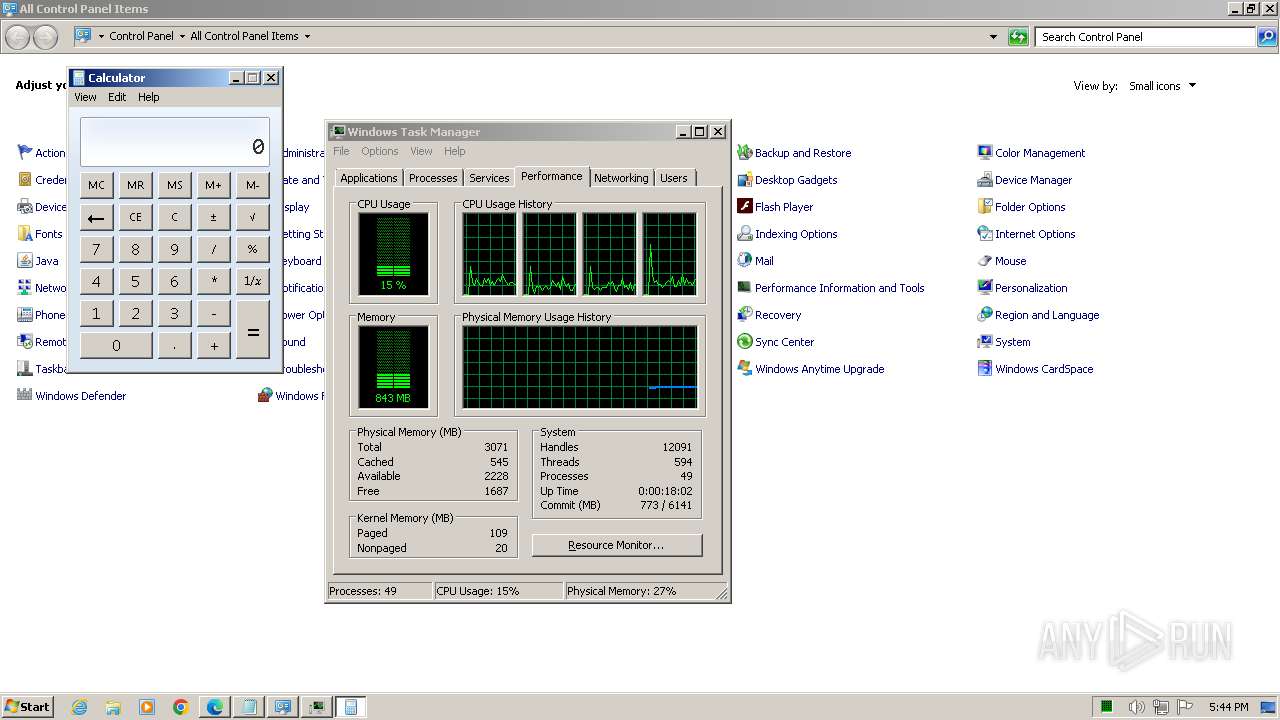Click the Windows Start button
The width and height of the screenshot is (1280, 720).
27,707
